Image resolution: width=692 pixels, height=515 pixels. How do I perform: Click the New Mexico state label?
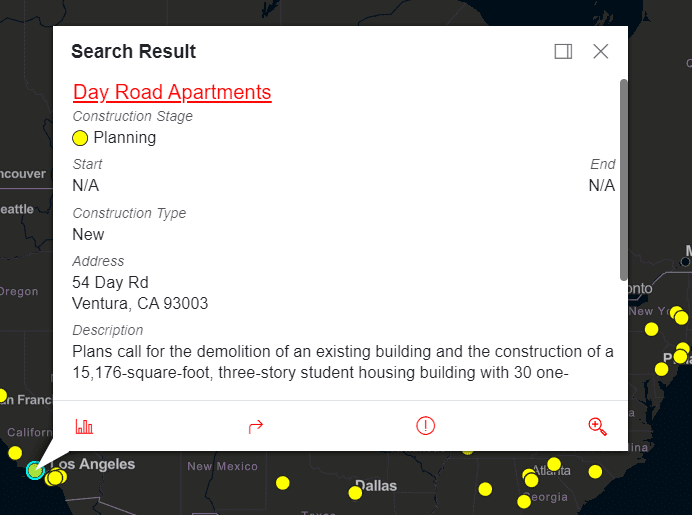pyautogui.click(x=222, y=466)
